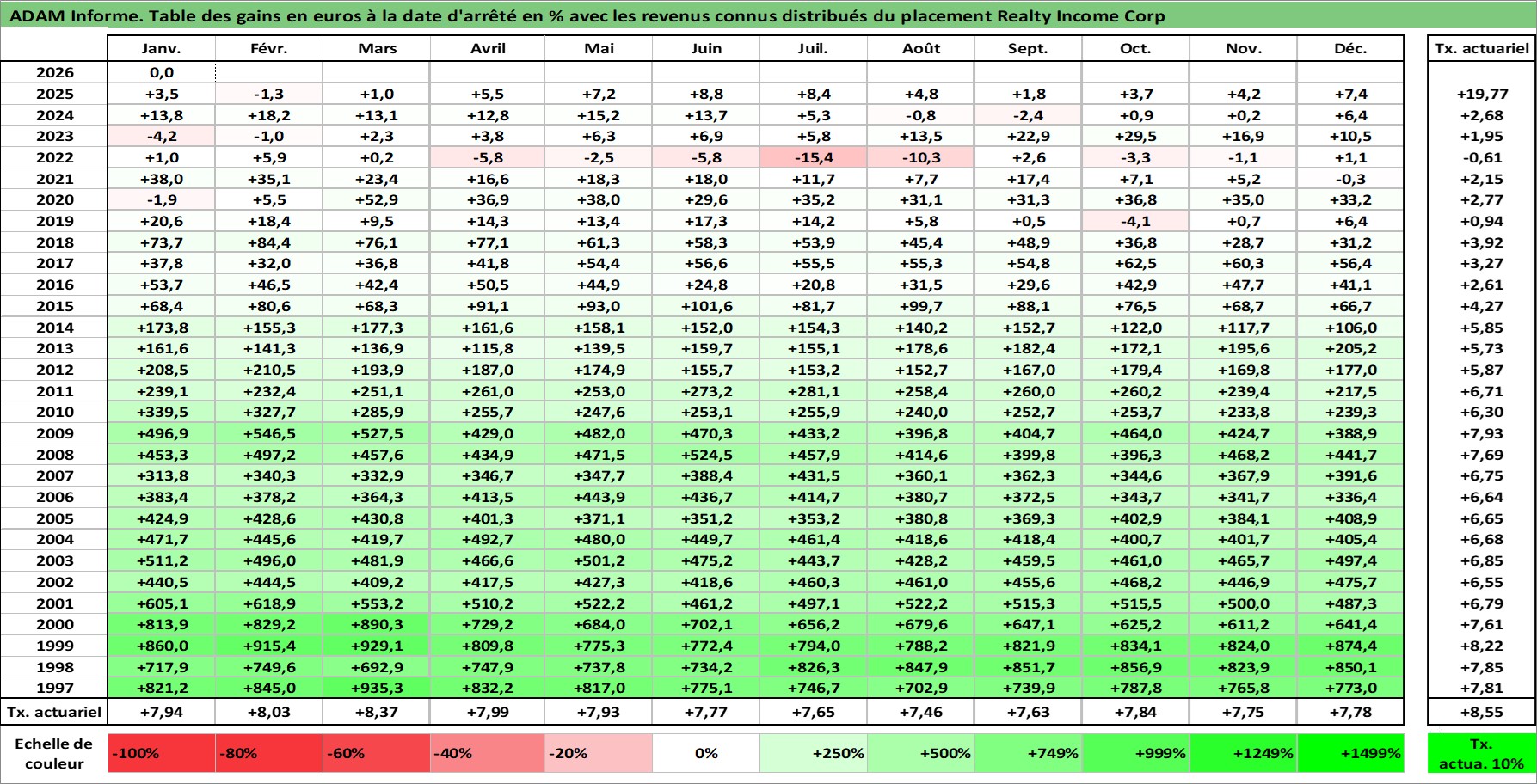This screenshot has width=1537, height=784.
Task: Select the +856,9 cell in October 1998
Action: (1135, 667)
